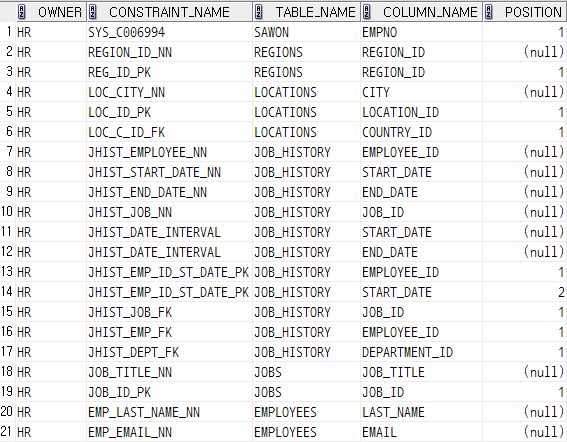567x442 pixels.
Task: Select the EMAIL column name cell
Action: pyautogui.click(x=422, y=432)
